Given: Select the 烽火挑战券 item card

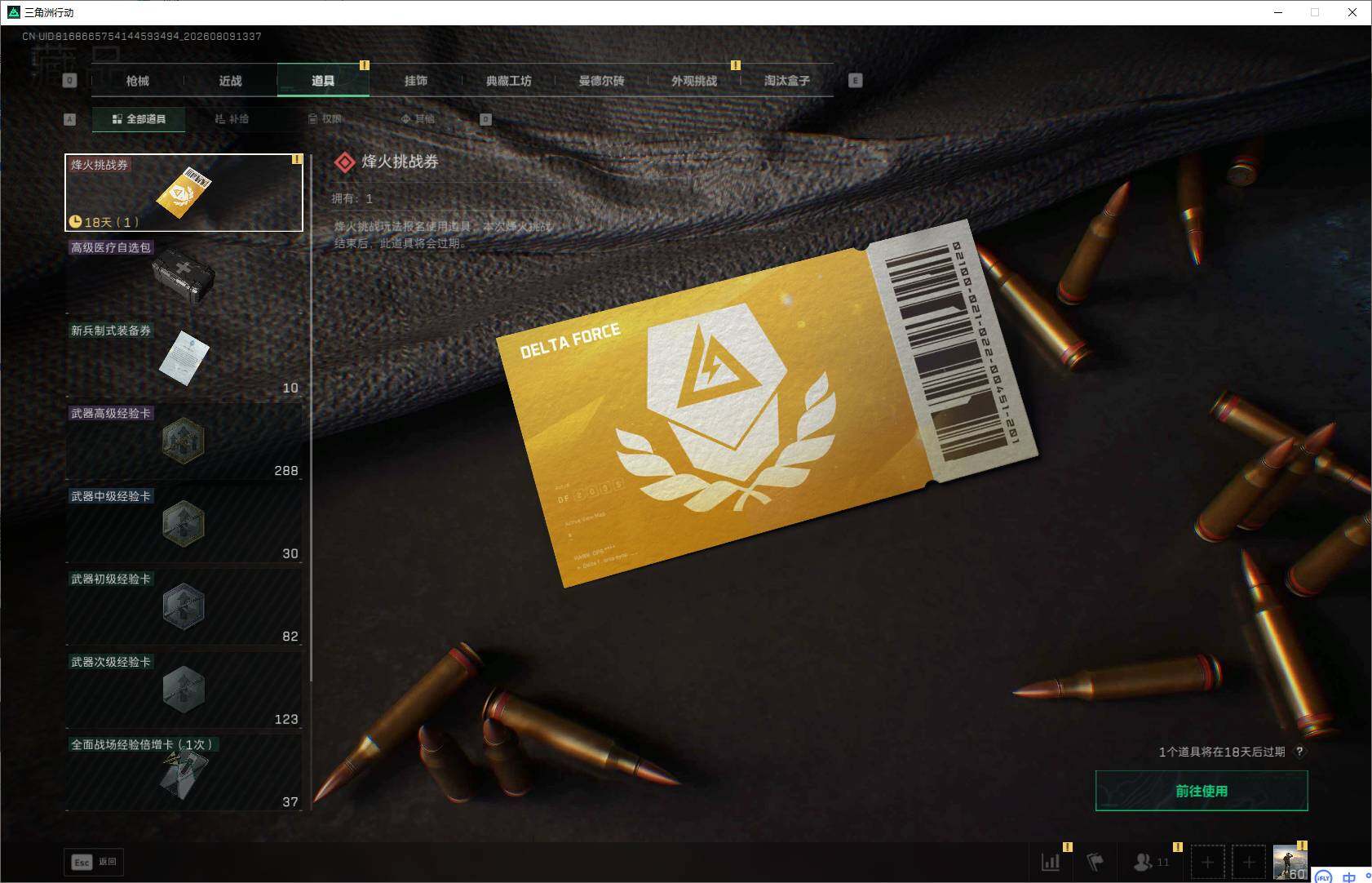Looking at the screenshot, I should coord(184,193).
